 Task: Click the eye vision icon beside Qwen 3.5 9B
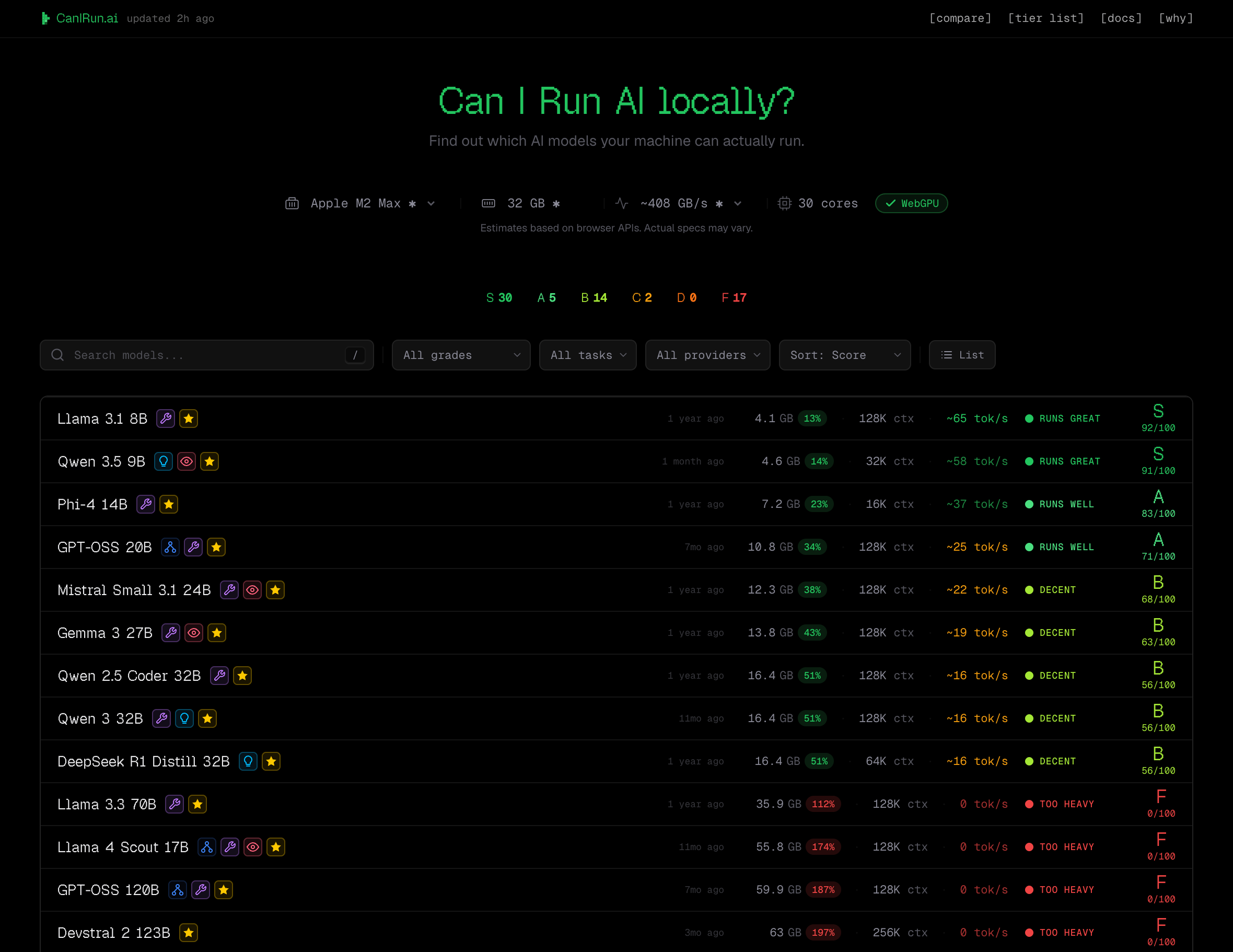point(187,461)
